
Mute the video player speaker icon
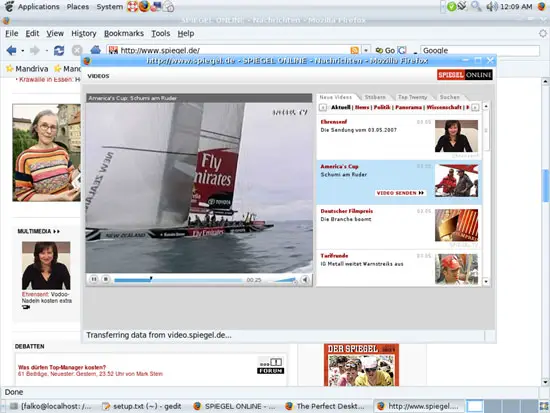pos(305,280)
